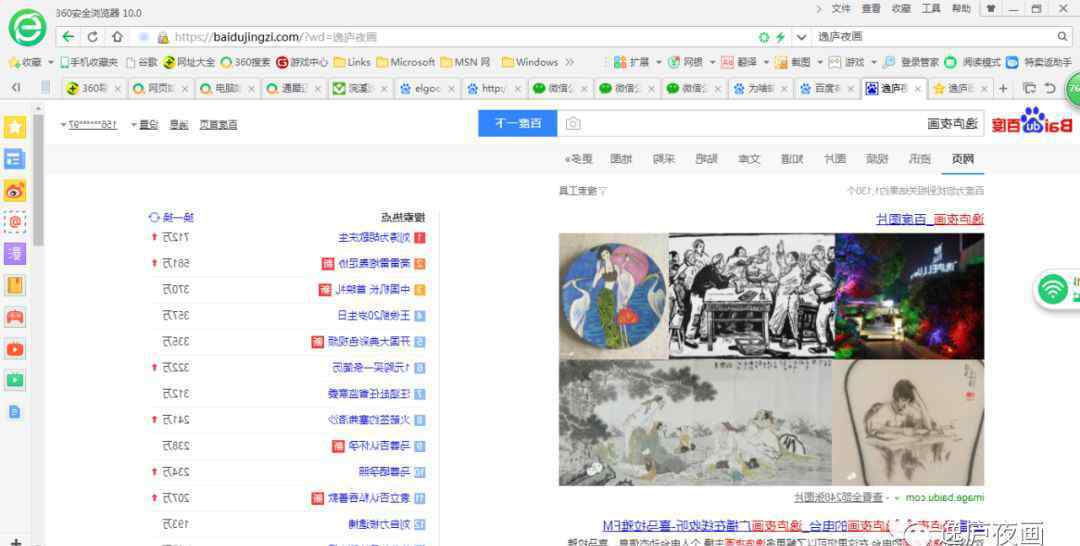Click the Baidu paw logo
1080x546 pixels.
pos(1032,121)
